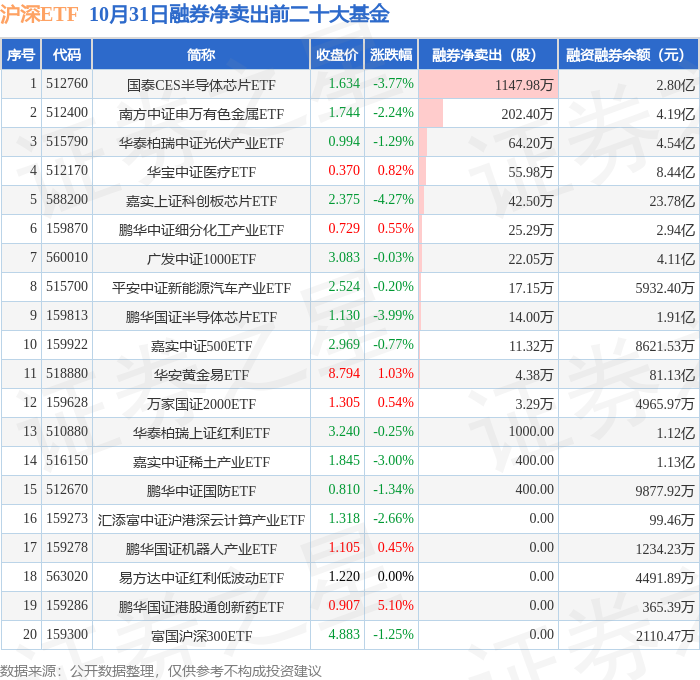Click balance value 1234.23万
The width and height of the screenshot is (700, 680).
click(x=665, y=549)
